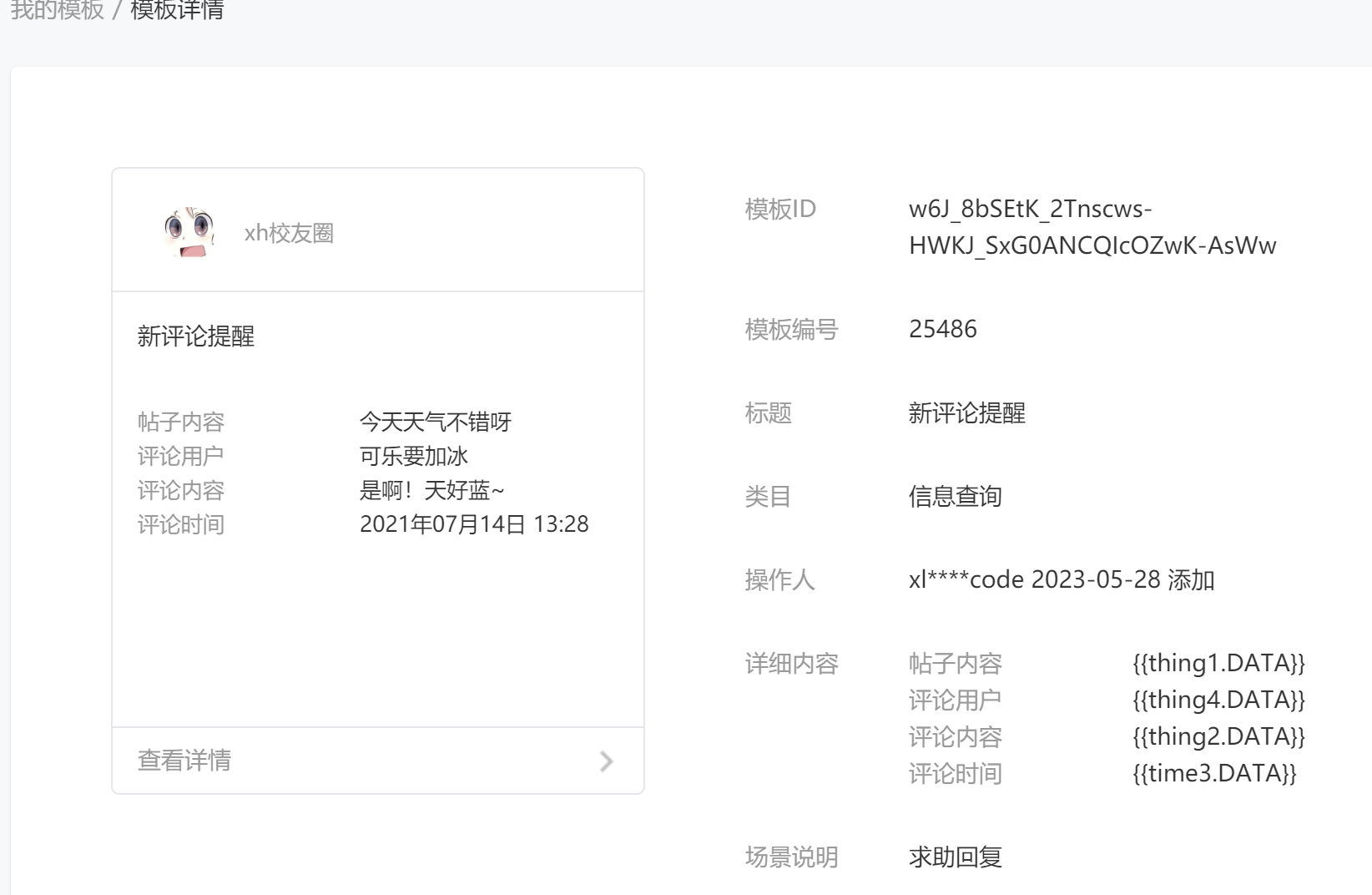Select the template ID value text
Screen dimensions: 1372x895
pyautogui.click(x=1093, y=228)
